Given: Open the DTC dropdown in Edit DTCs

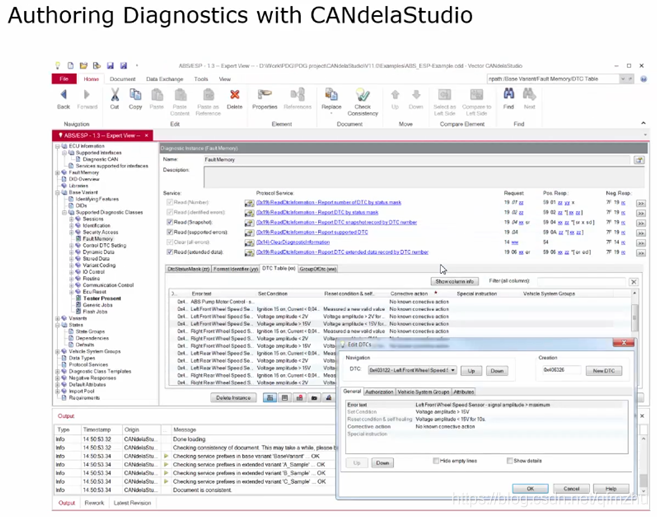Looking at the screenshot, I should click(453, 370).
